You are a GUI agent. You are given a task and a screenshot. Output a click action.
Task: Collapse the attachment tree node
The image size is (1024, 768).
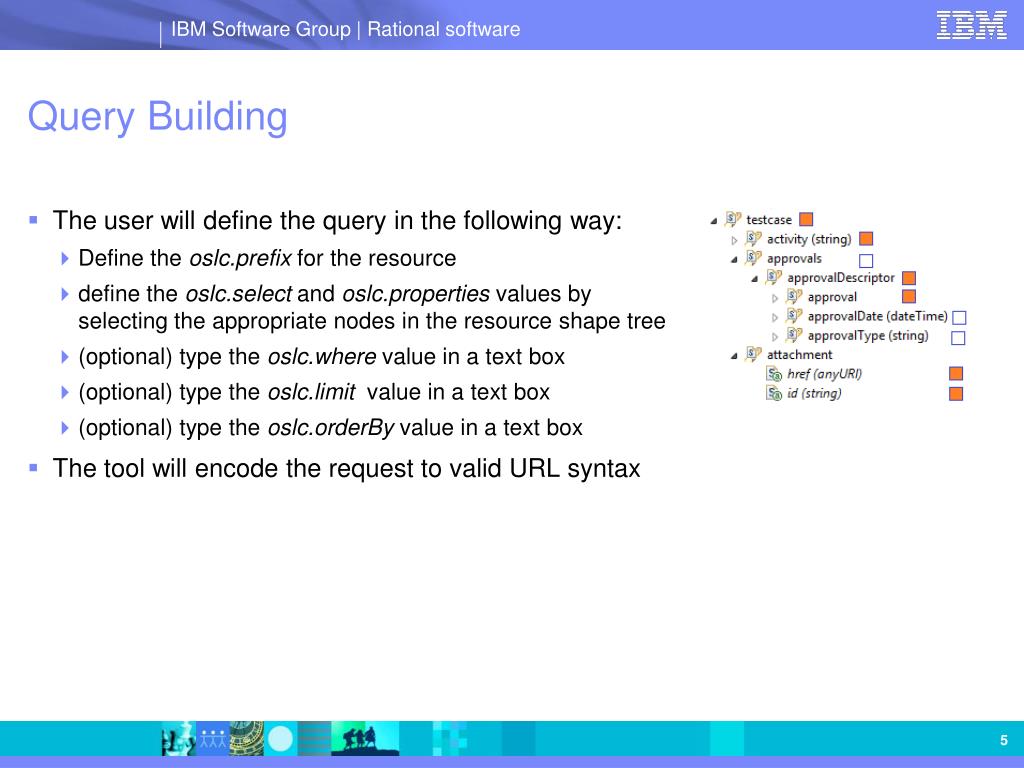click(734, 356)
